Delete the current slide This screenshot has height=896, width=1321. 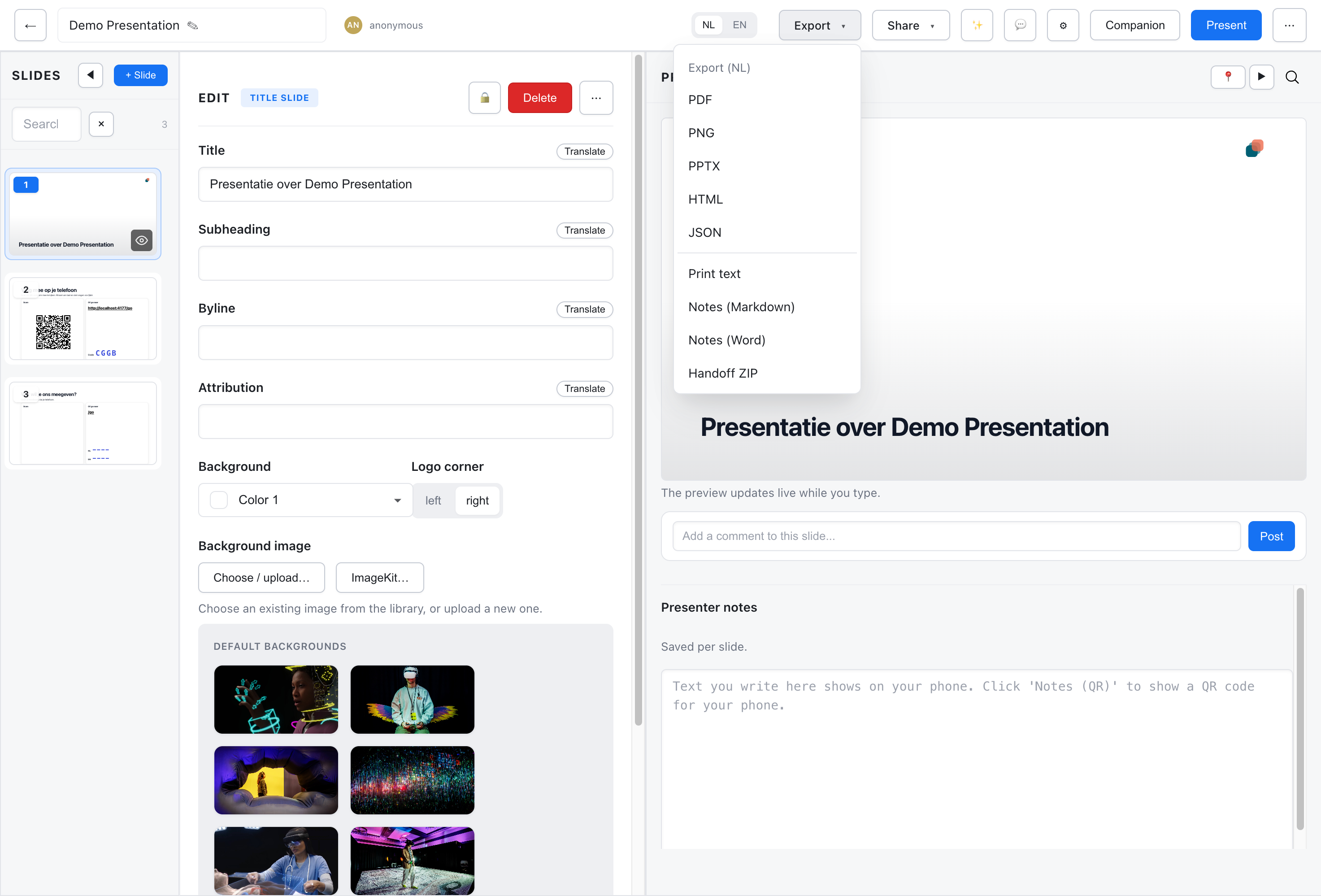pyautogui.click(x=539, y=98)
